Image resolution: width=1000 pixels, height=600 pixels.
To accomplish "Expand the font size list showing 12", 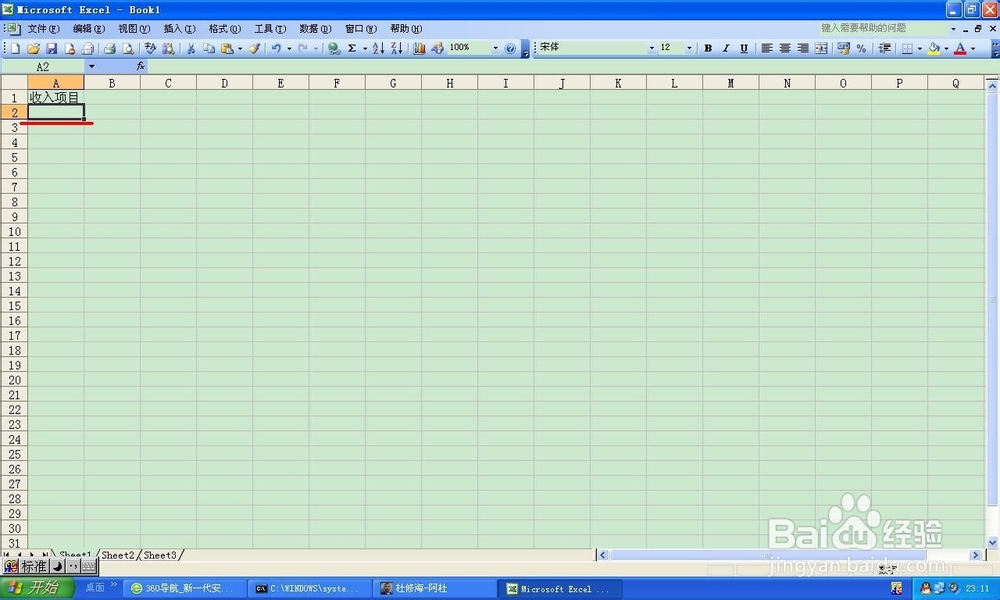I will [689, 48].
